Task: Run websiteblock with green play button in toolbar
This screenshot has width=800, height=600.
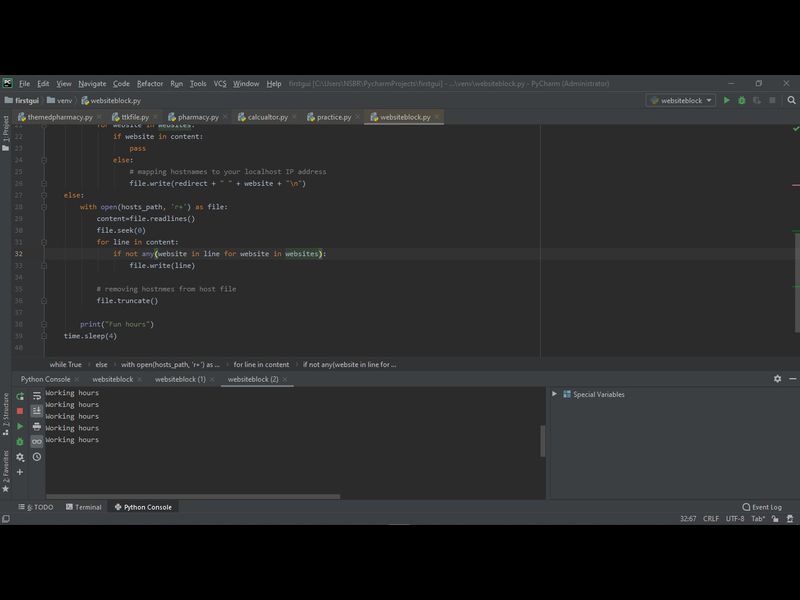Action: click(x=727, y=101)
